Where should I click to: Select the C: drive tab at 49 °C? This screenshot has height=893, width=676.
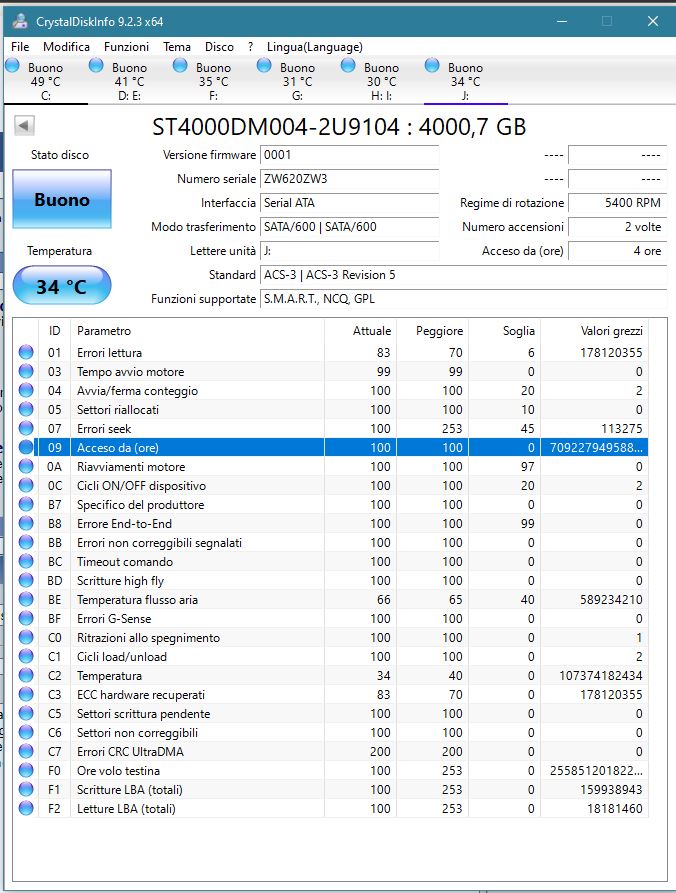point(46,81)
